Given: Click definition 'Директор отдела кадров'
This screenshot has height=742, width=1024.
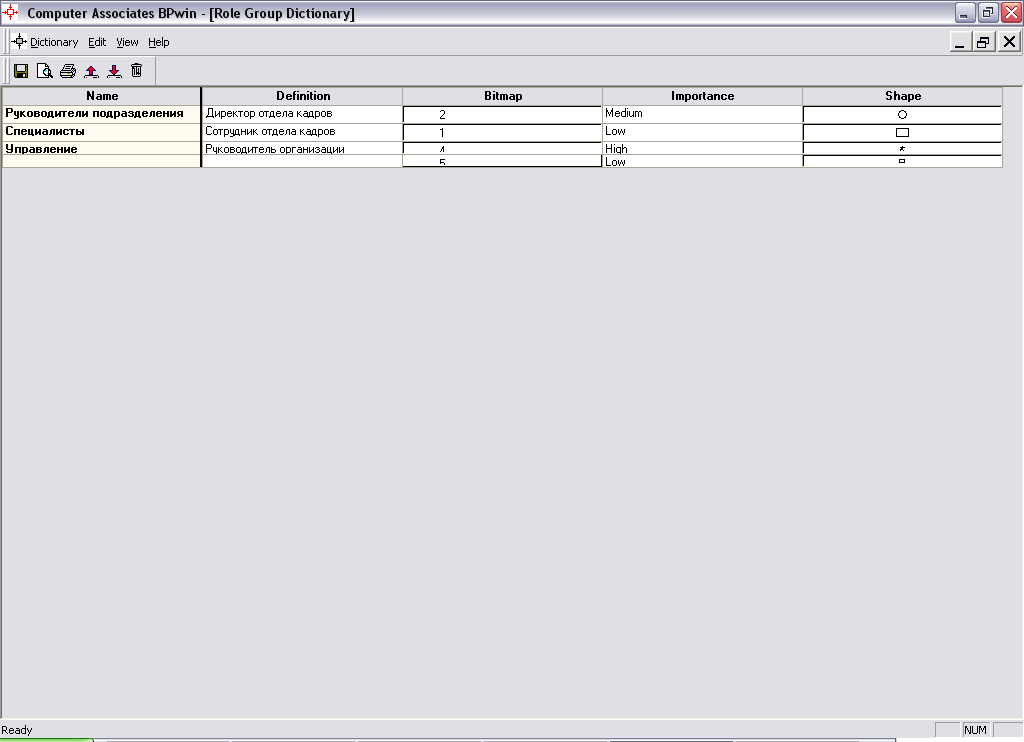Looking at the screenshot, I should 302,114.
